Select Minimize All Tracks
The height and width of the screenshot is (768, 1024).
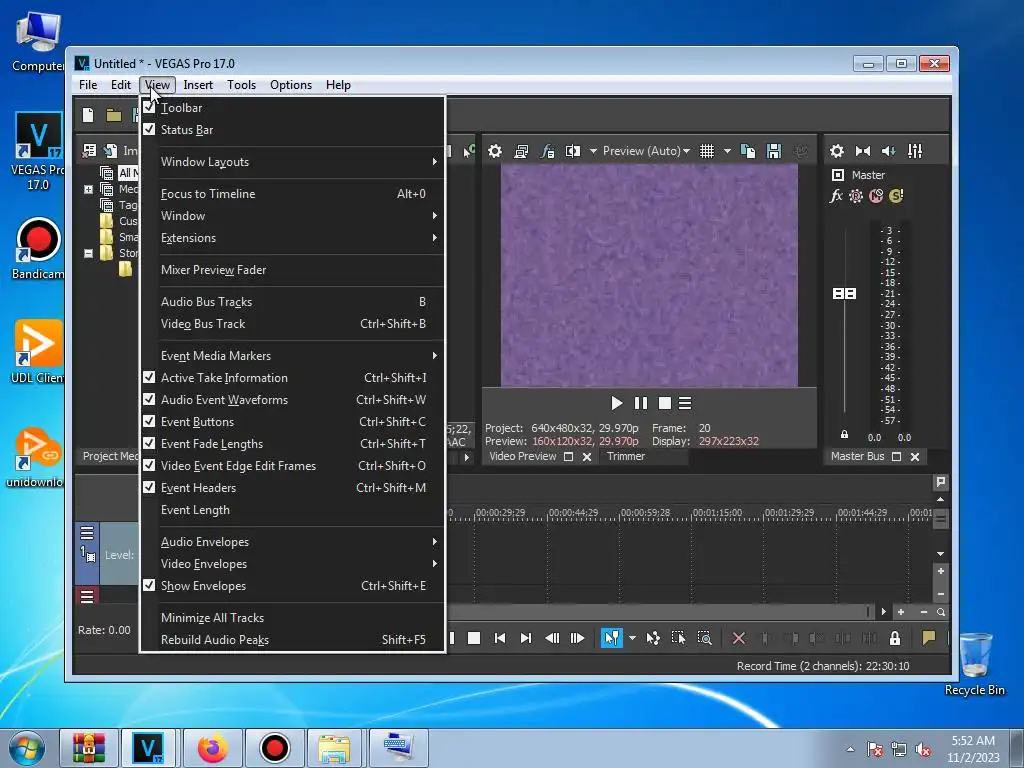[293, 618]
